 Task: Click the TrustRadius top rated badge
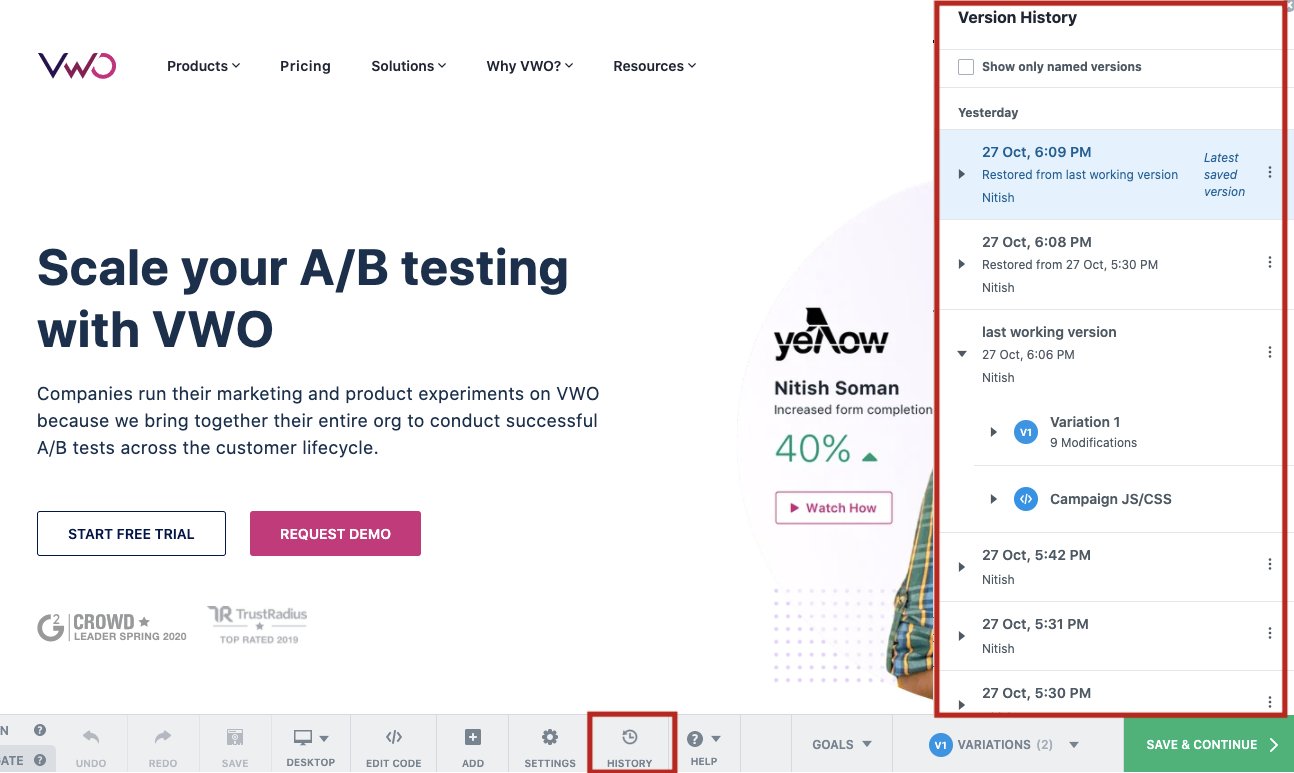[x=258, y=625]
